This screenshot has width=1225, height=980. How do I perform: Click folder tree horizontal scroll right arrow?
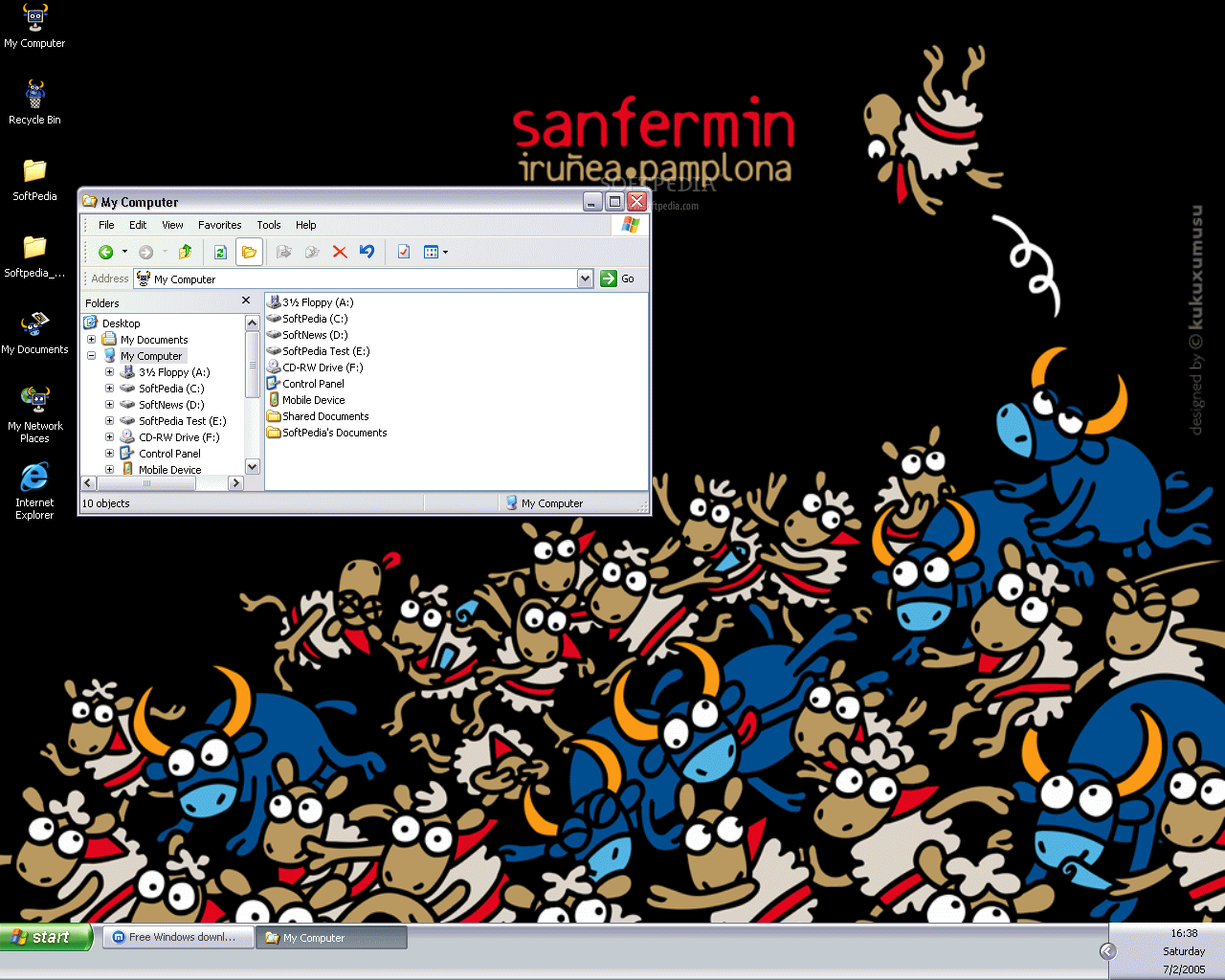tap(236, 483)
